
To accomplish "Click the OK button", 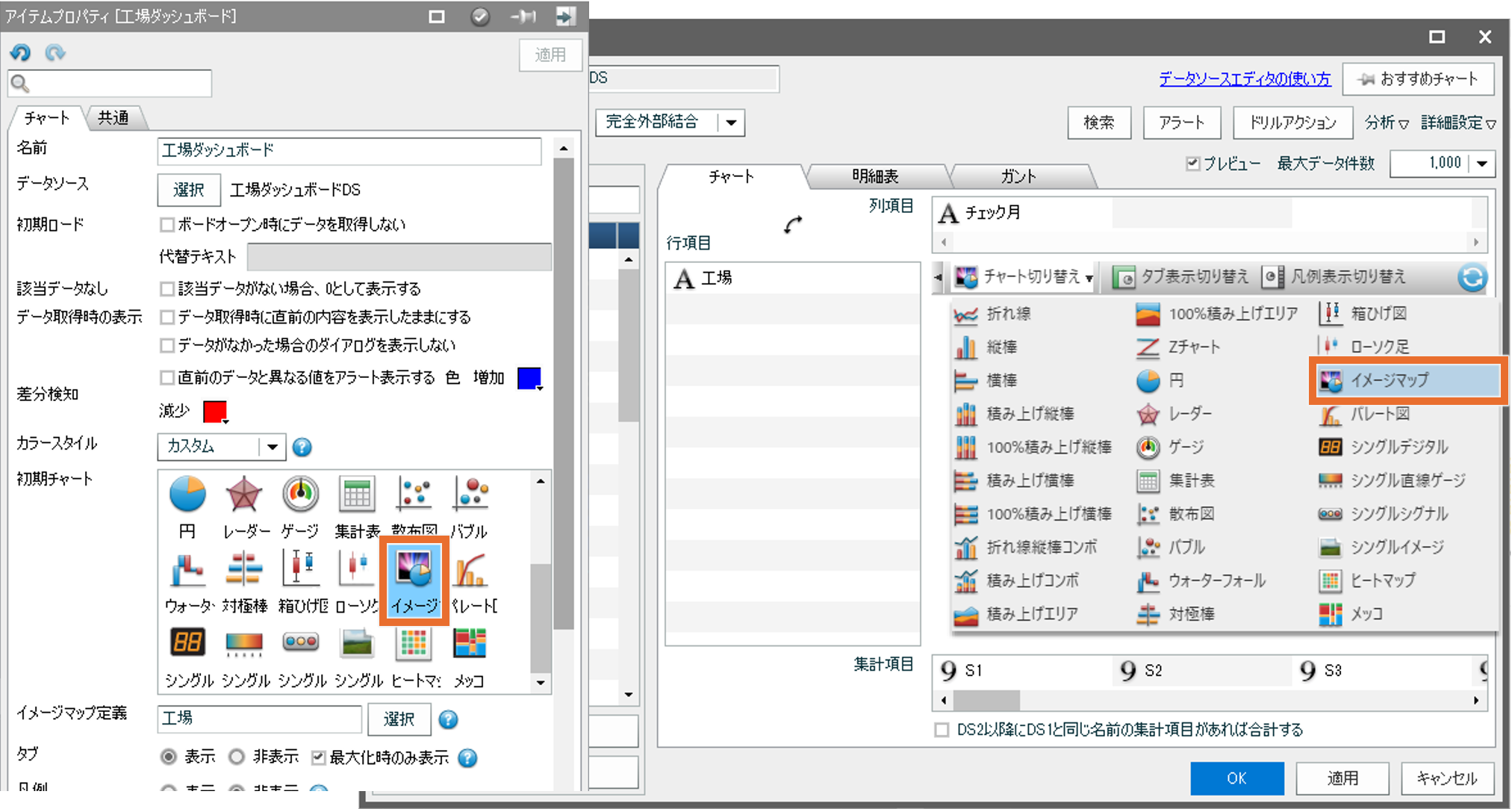I will coord(1236,778).
